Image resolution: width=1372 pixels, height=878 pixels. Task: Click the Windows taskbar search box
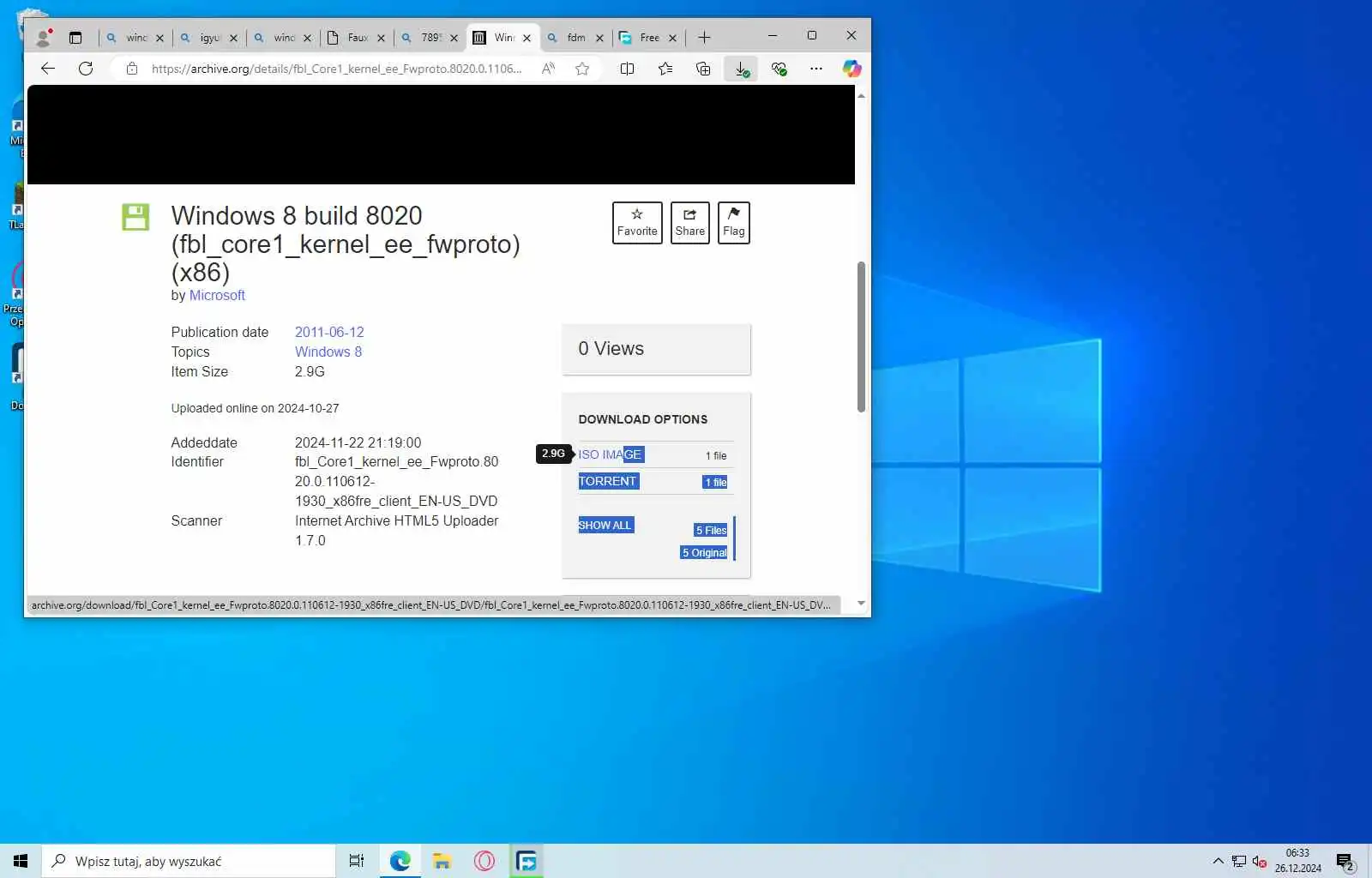point(189,861)
